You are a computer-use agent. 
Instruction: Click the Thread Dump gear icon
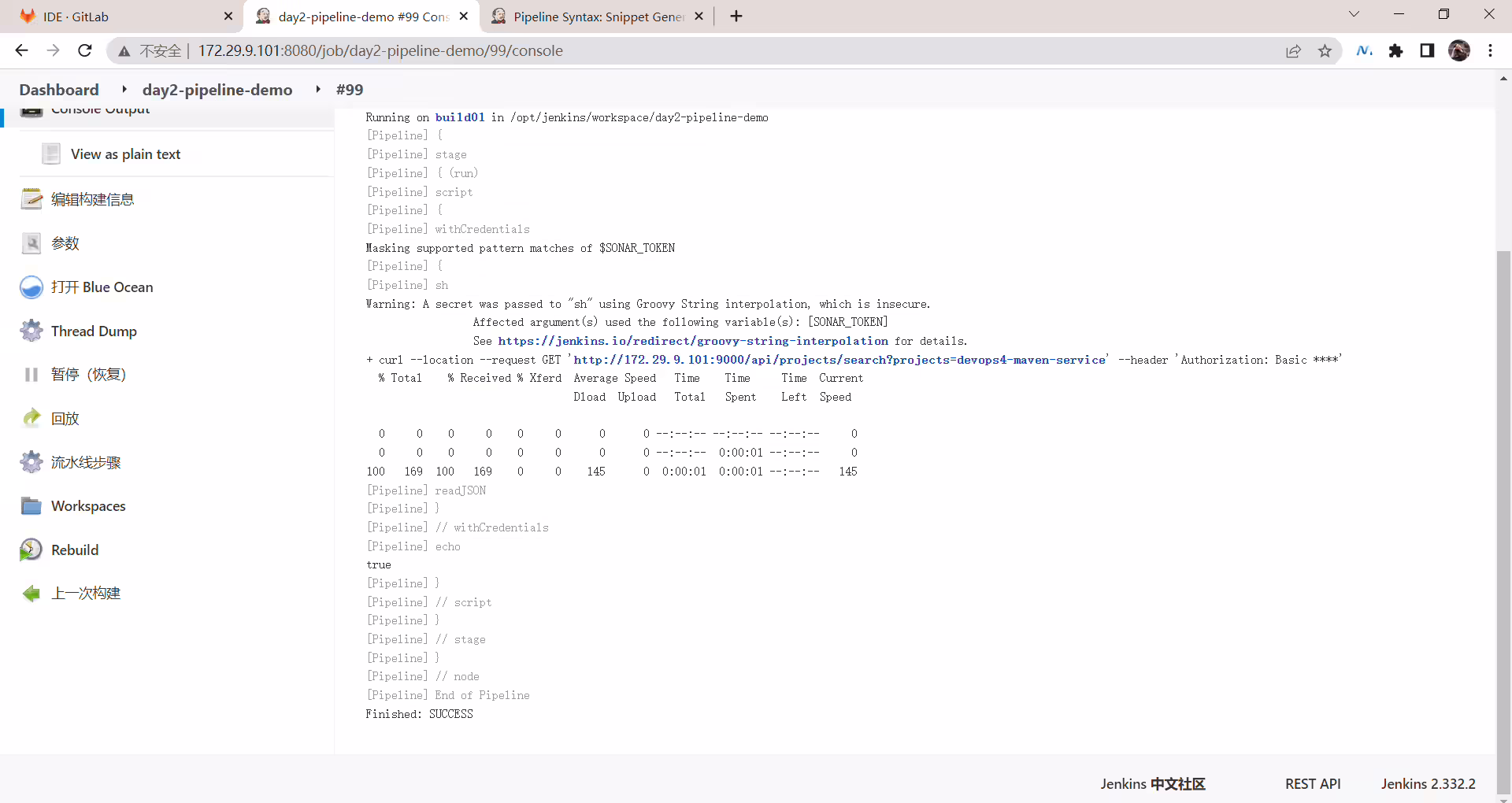click(x=31, y=331)
